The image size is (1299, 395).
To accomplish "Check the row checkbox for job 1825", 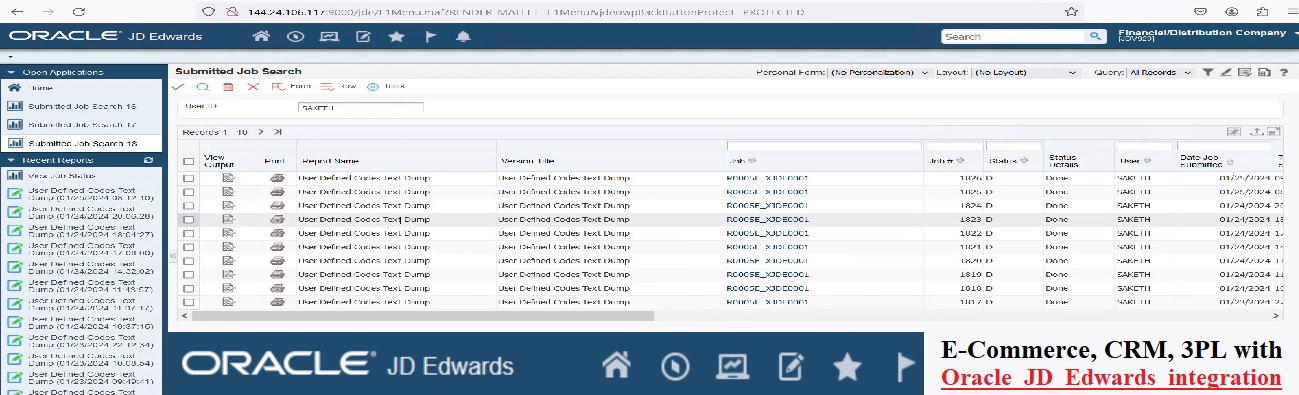I will click(188, 191).
